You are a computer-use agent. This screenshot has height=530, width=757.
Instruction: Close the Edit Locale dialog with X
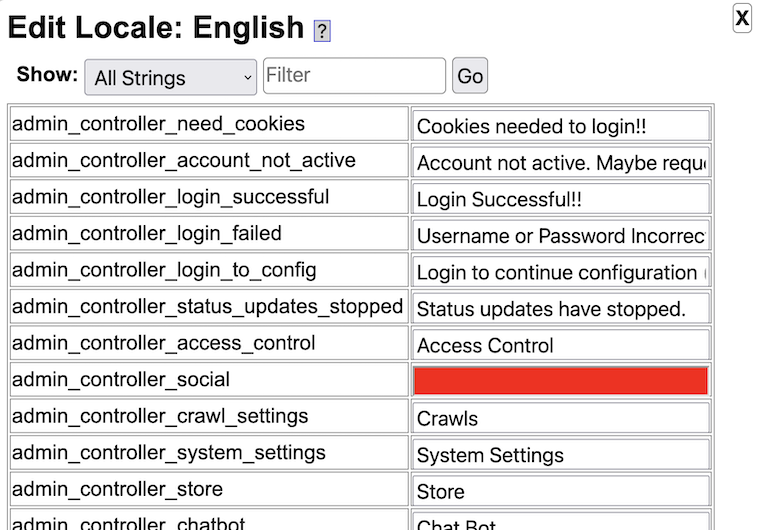click(x=742, y=18)
